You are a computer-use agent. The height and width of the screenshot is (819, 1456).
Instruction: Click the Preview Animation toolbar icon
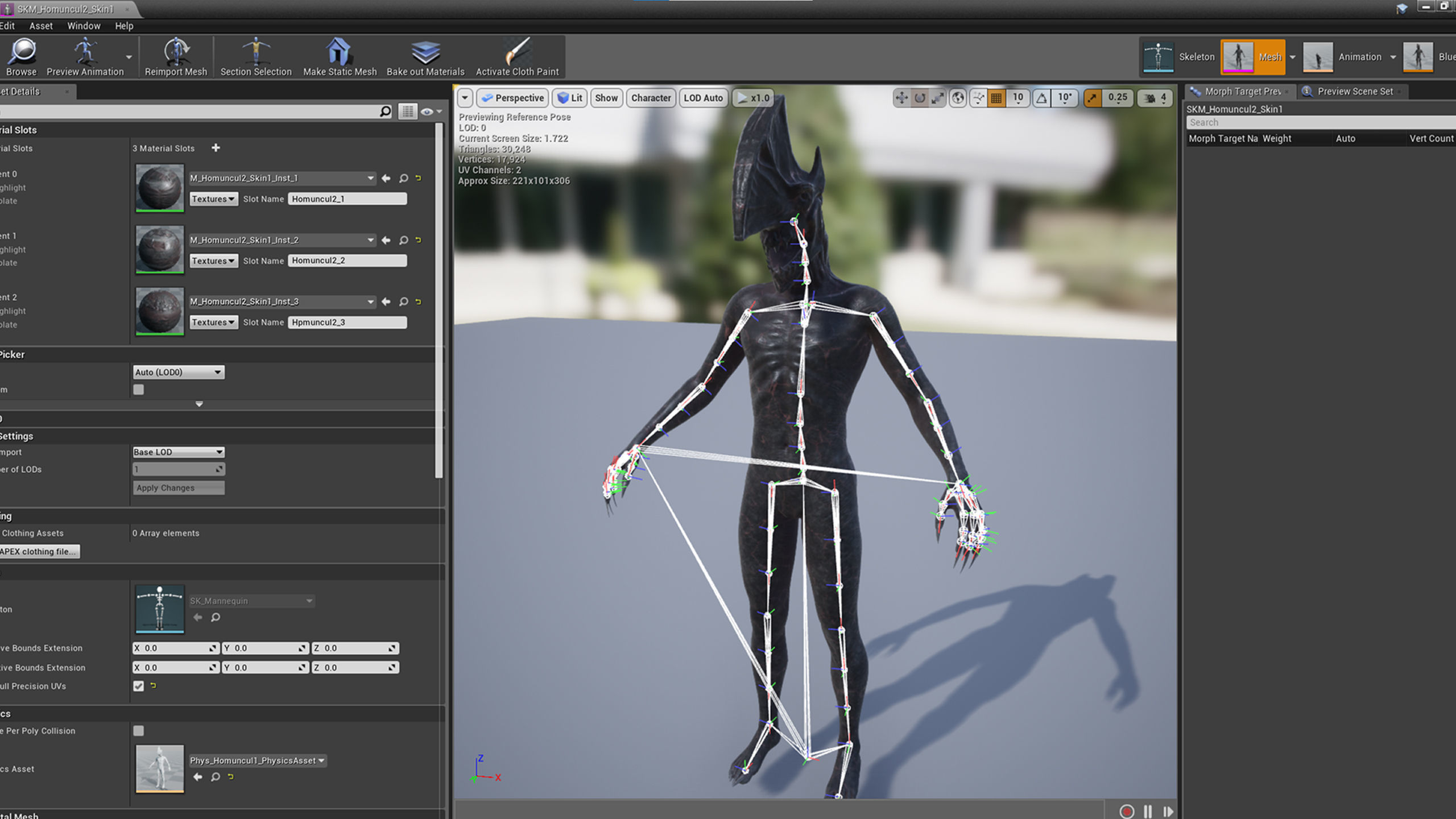[85, 51]
